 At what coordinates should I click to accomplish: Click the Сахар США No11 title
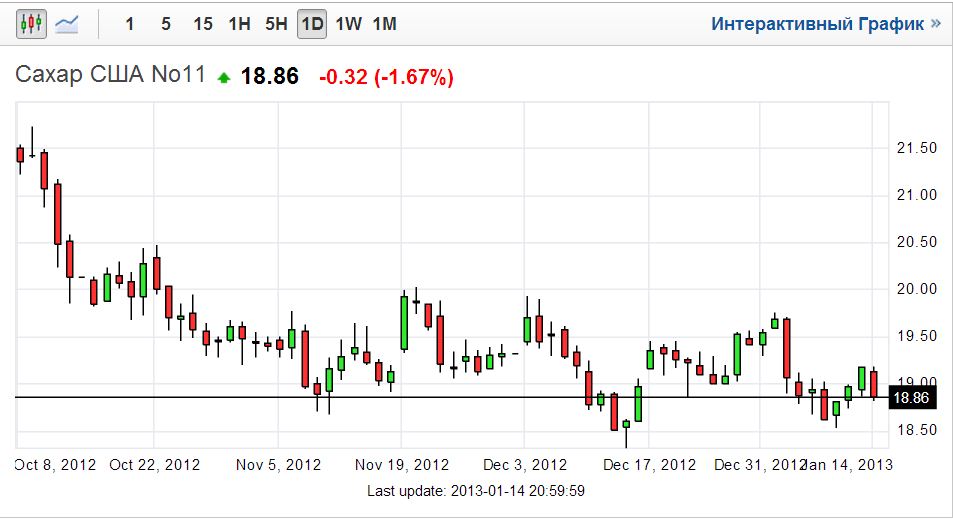click(111, 74)
